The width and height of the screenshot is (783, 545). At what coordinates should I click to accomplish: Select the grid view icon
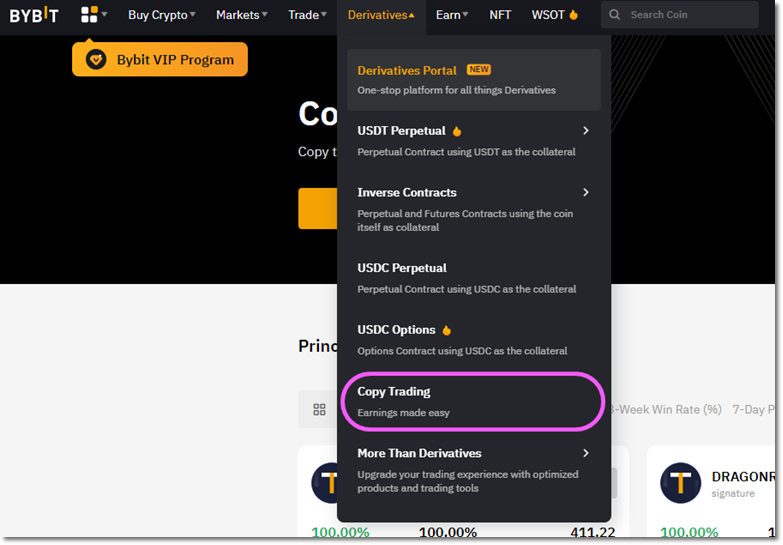point(320,410)
